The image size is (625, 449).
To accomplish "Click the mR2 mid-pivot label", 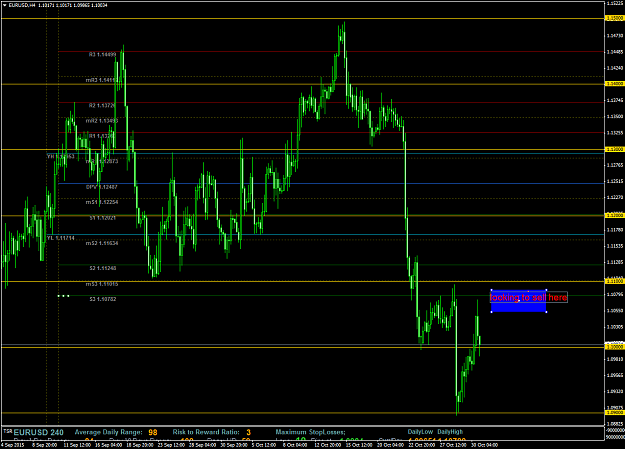I will 102,120.
